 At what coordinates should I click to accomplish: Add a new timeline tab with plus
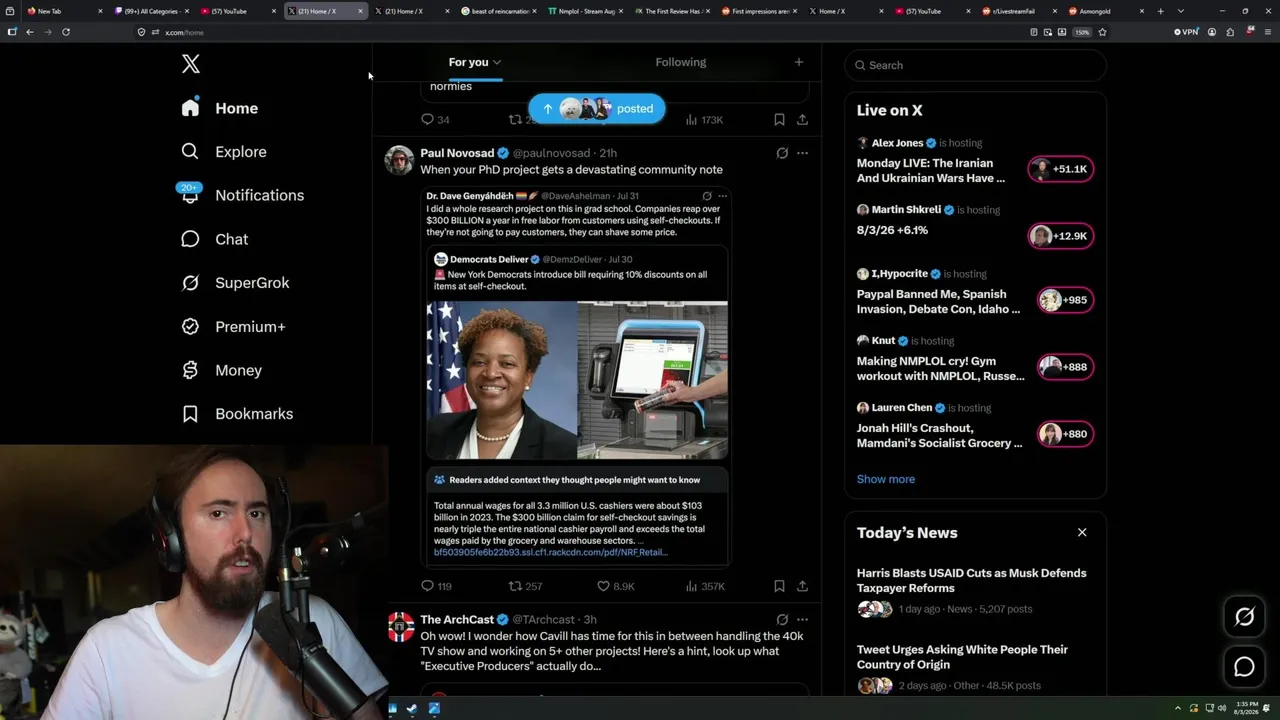pos(798,62)
